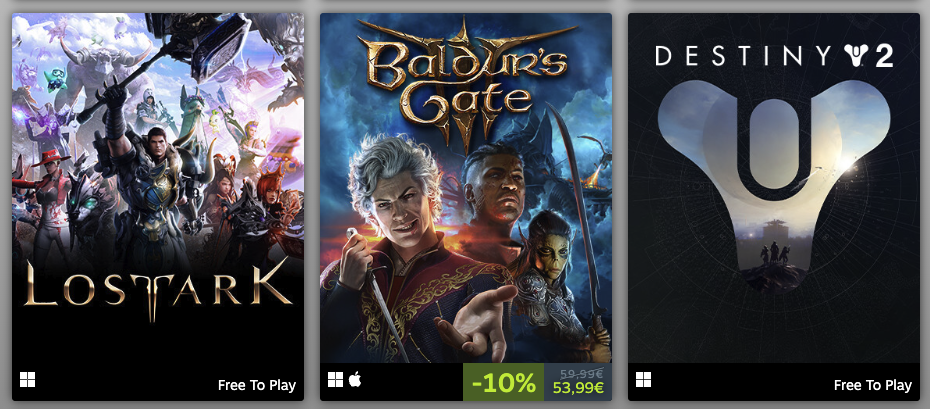
Task: Click the small tricorn symbol in Destiny 2 title
Action: (x=853, y=56)
